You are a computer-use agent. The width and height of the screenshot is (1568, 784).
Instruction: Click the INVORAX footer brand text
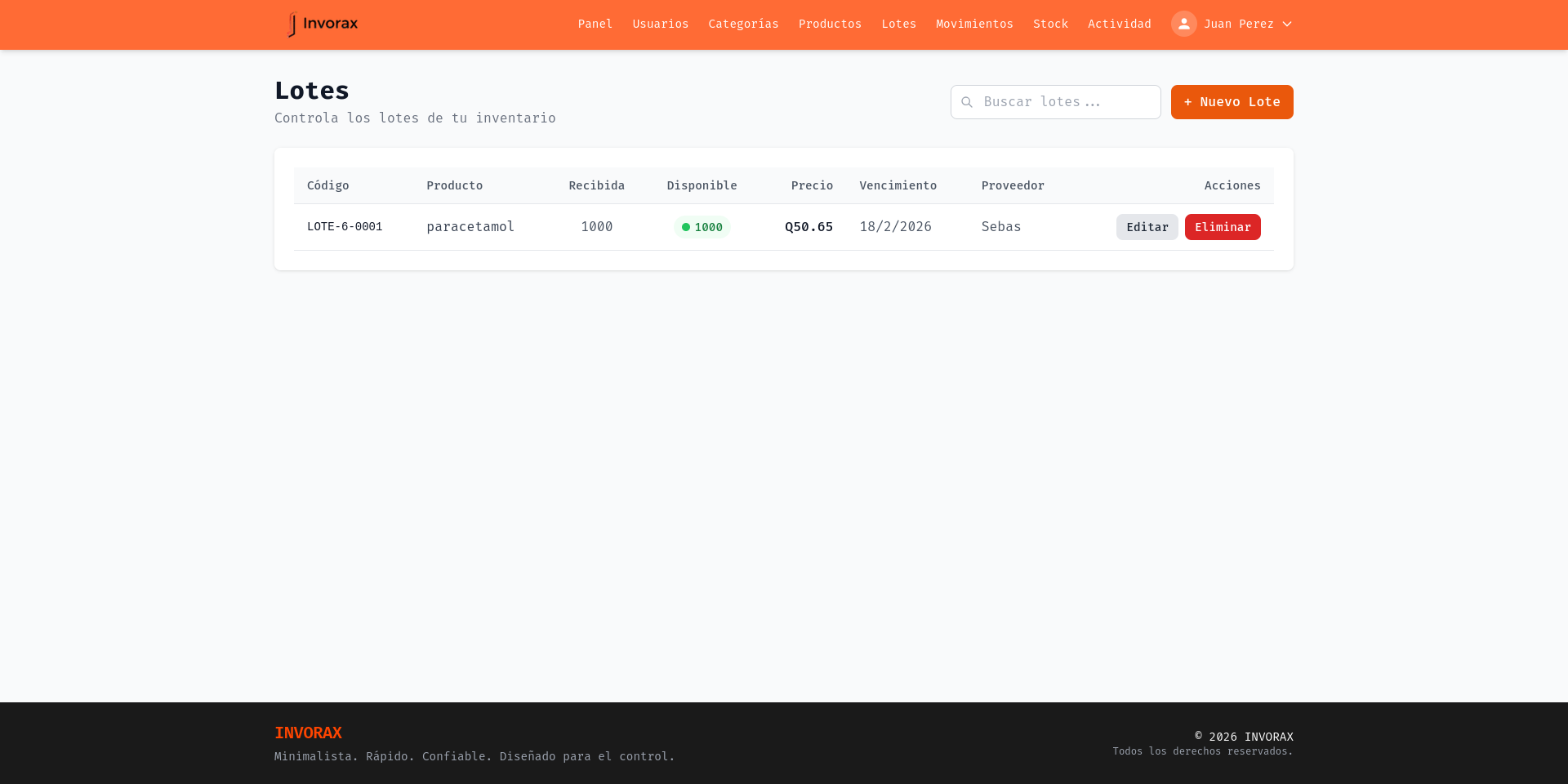click(308, 733)
